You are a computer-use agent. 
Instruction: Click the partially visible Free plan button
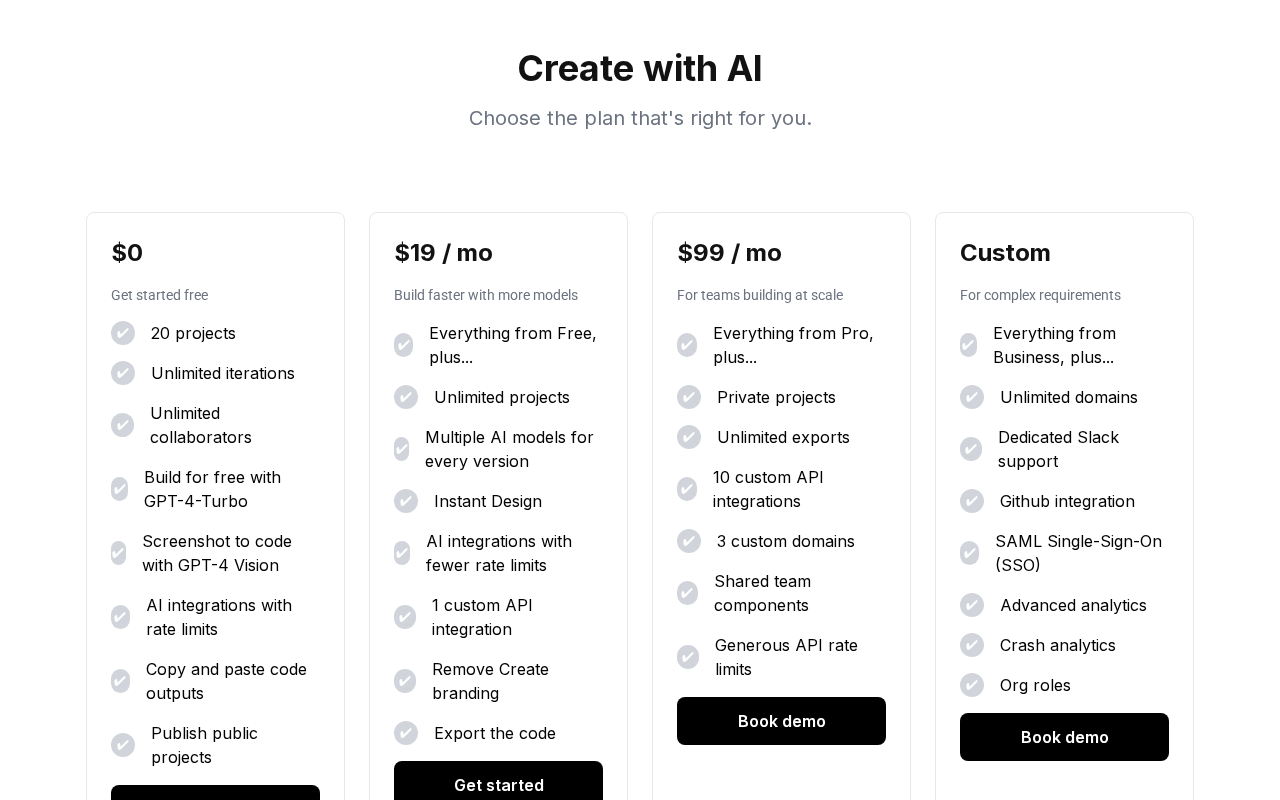pos(215,793)
